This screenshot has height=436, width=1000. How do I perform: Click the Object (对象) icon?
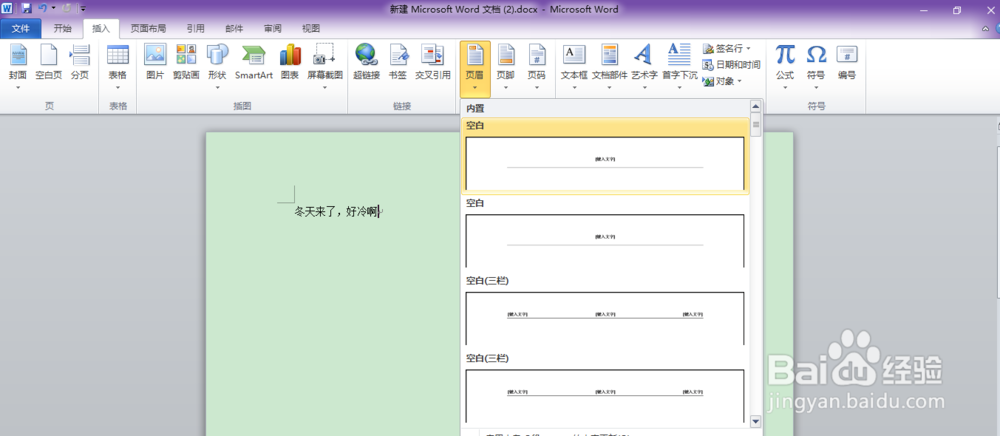pos(708,81)
